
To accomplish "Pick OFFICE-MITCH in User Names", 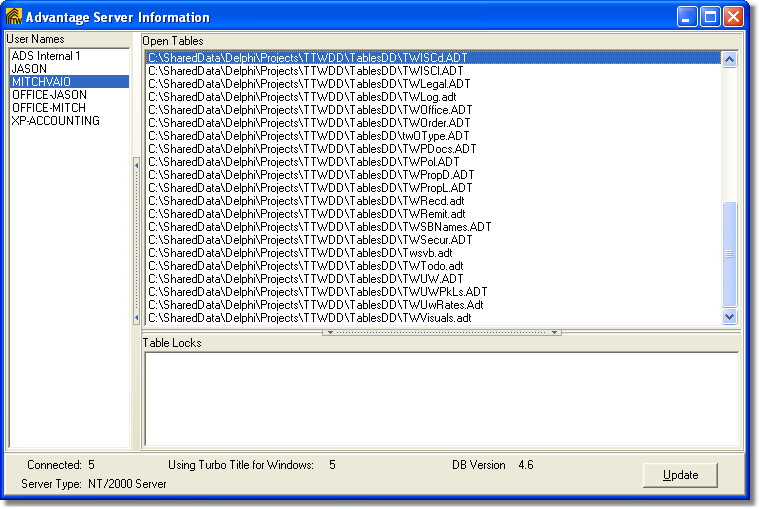I will tap(49, 108).
